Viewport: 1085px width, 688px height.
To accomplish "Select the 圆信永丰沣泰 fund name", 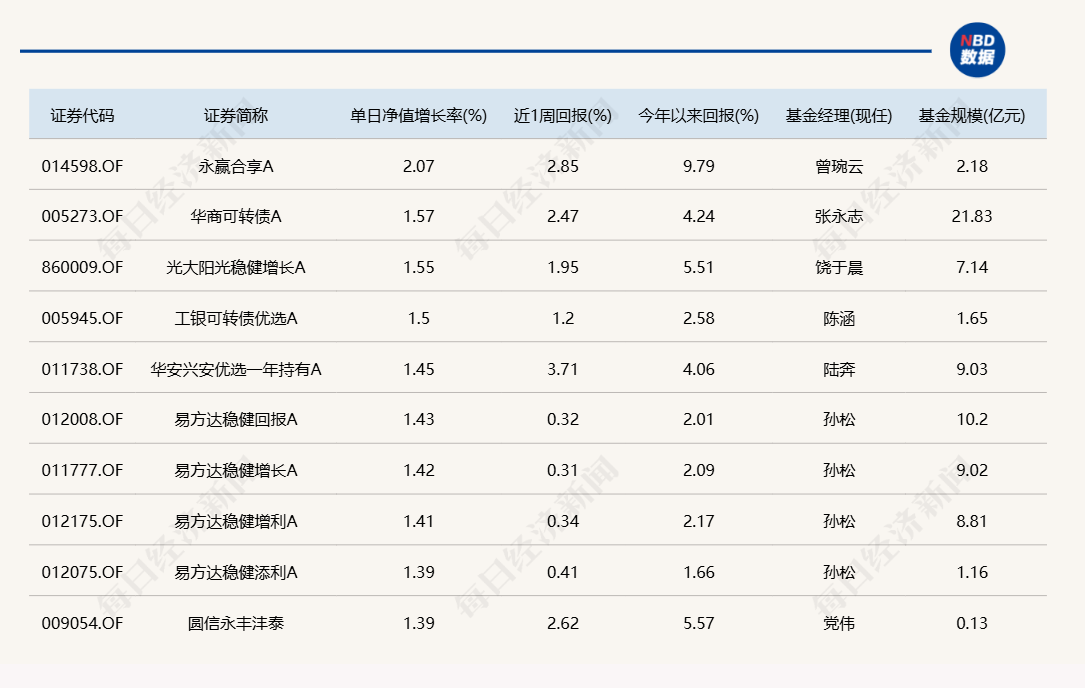I will pyautogui.click(x=236, y=623).
